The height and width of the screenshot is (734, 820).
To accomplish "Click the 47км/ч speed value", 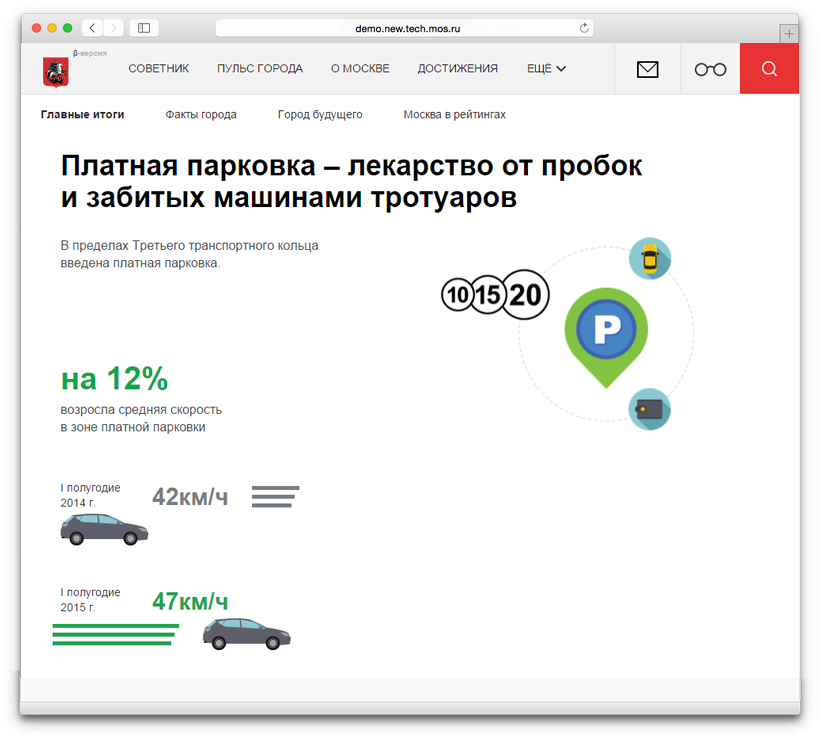I will (x=190, y=601).
